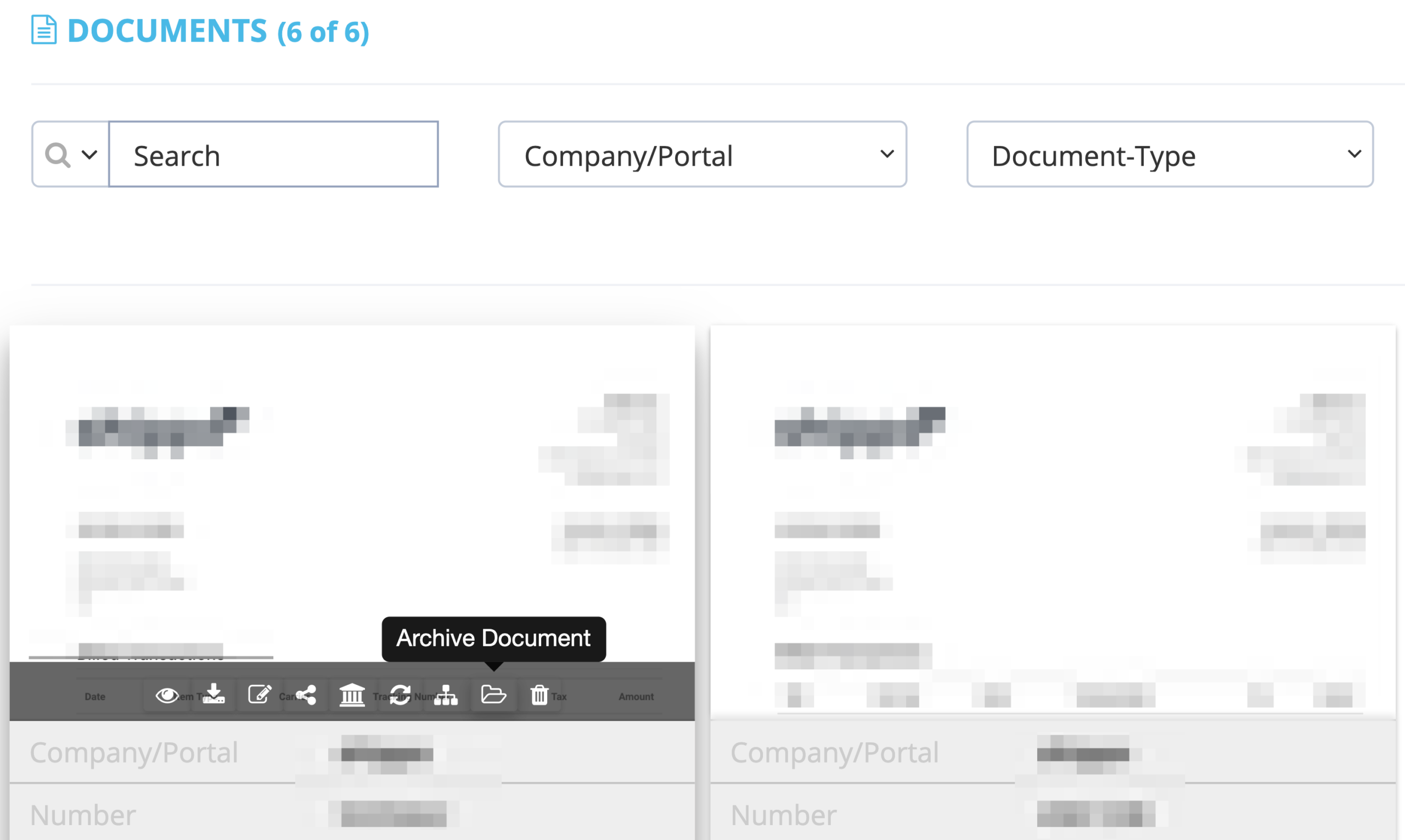
Task: Delete the first document with the trash icon
Action: tap(539, 695)
